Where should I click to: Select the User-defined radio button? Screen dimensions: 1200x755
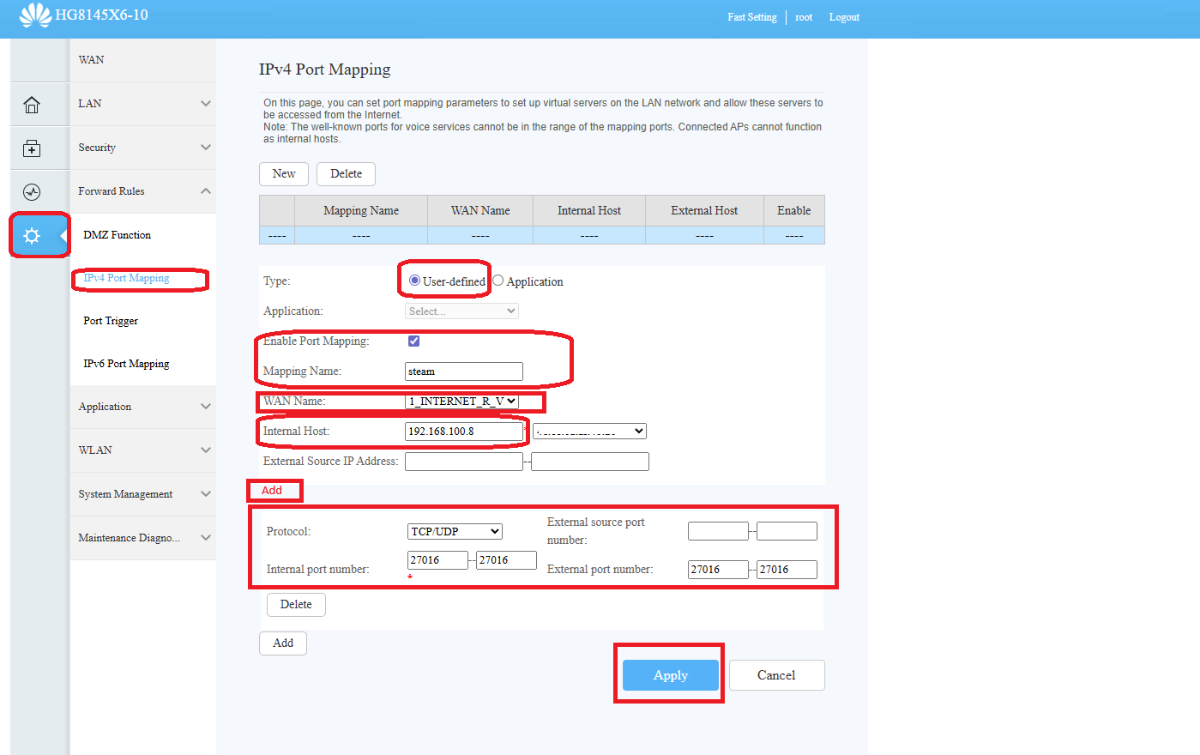tap(415, 281)
